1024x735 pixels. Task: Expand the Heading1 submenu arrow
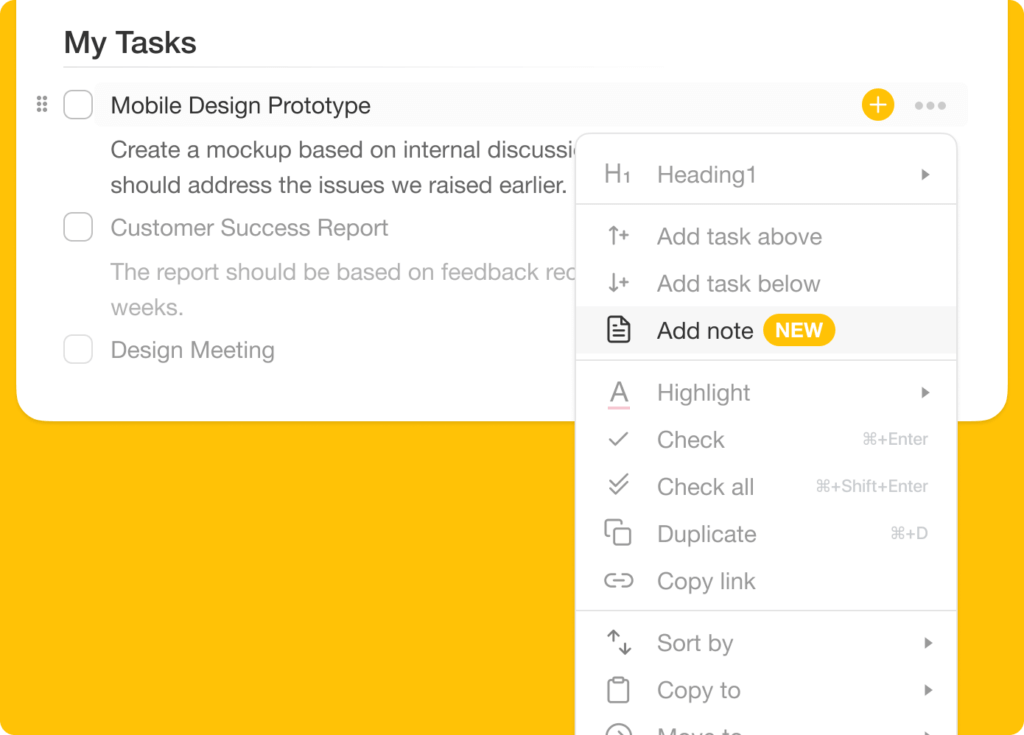point(926,175)
